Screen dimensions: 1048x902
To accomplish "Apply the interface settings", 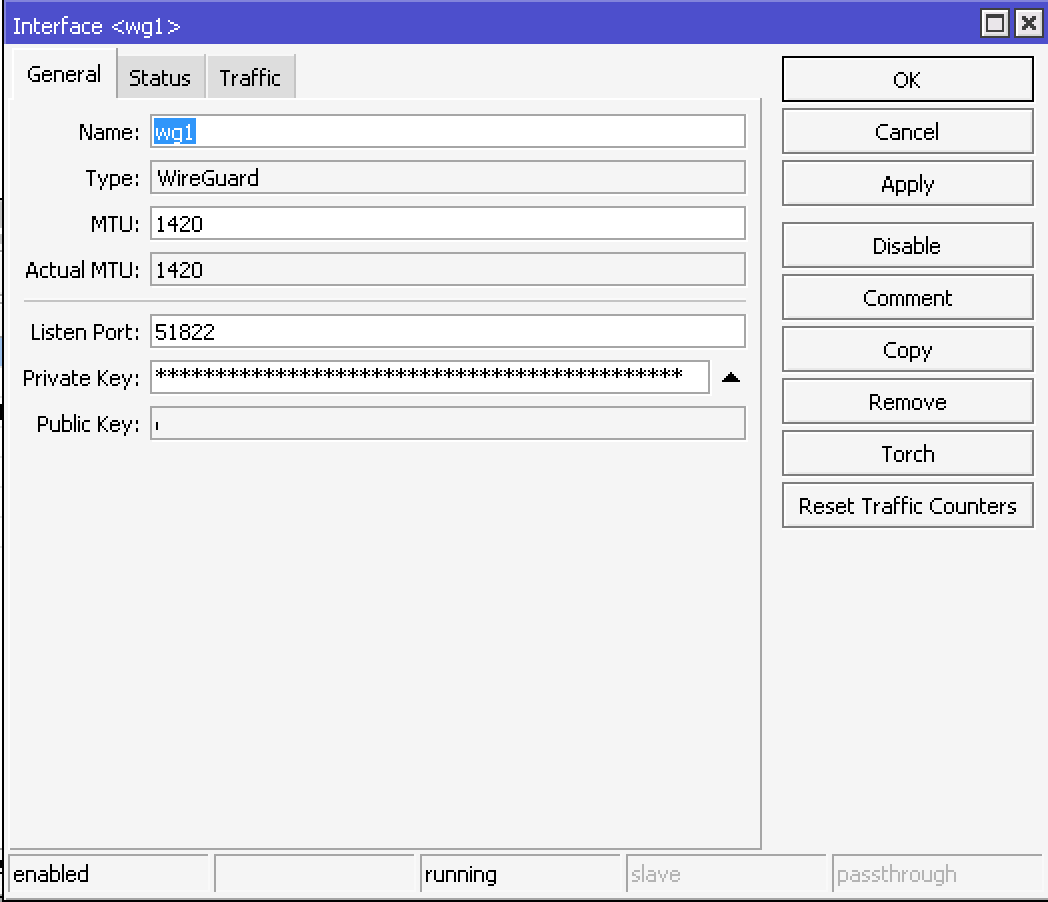I will [x=908, y=184].
